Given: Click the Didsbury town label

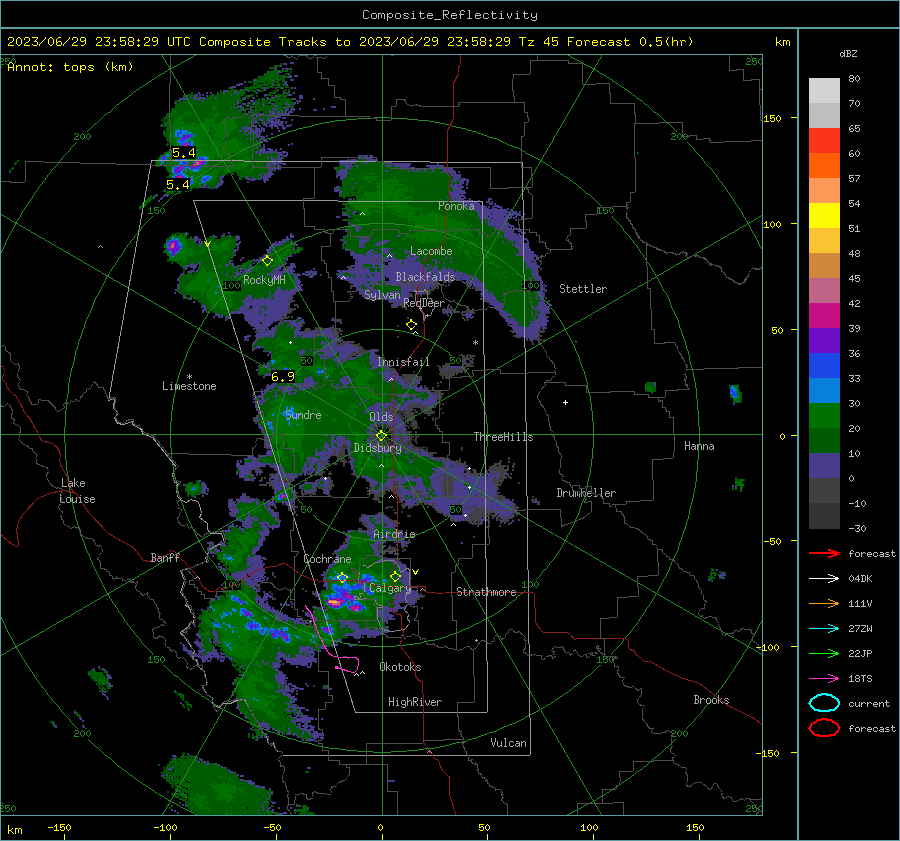Looking at the screenshot, I should pos(377,448).
